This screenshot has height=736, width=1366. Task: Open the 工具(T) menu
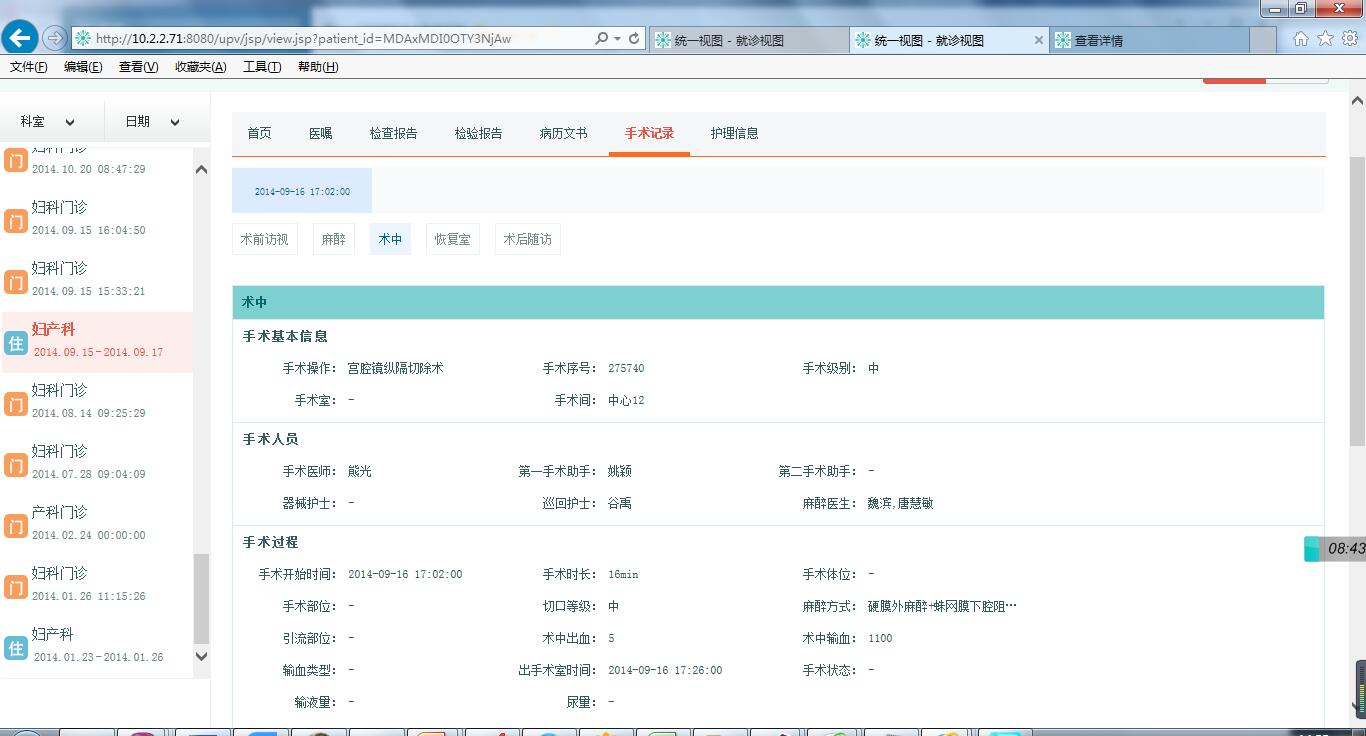coord(261,67)
